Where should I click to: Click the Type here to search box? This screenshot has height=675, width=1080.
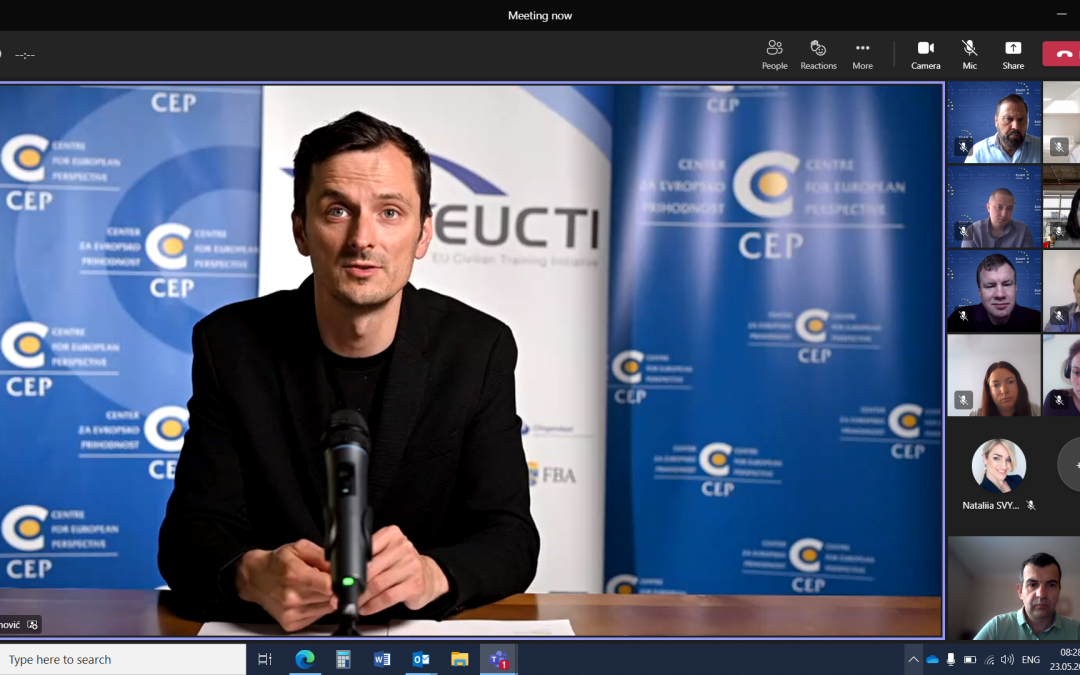click(x=122, y=659)
